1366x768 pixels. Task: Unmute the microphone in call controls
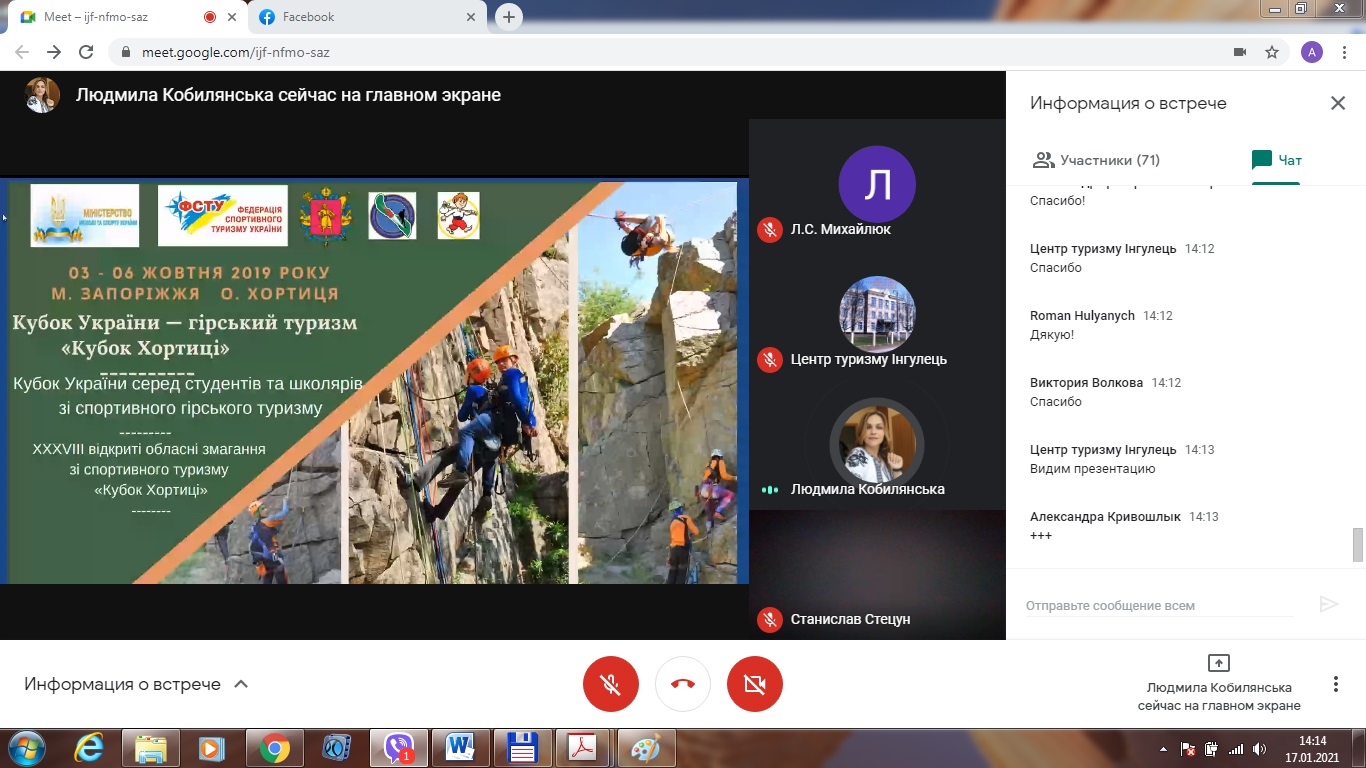[x=611, y=684]
